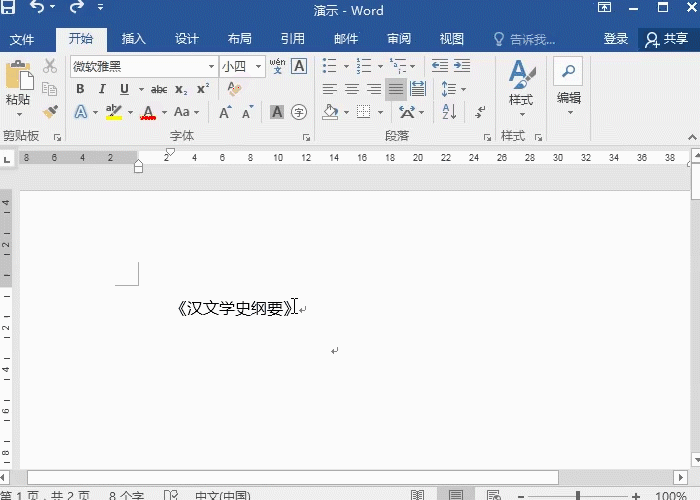This screenshot has width=700, height=500.
Task: Align text left
Action: point(329,89)
